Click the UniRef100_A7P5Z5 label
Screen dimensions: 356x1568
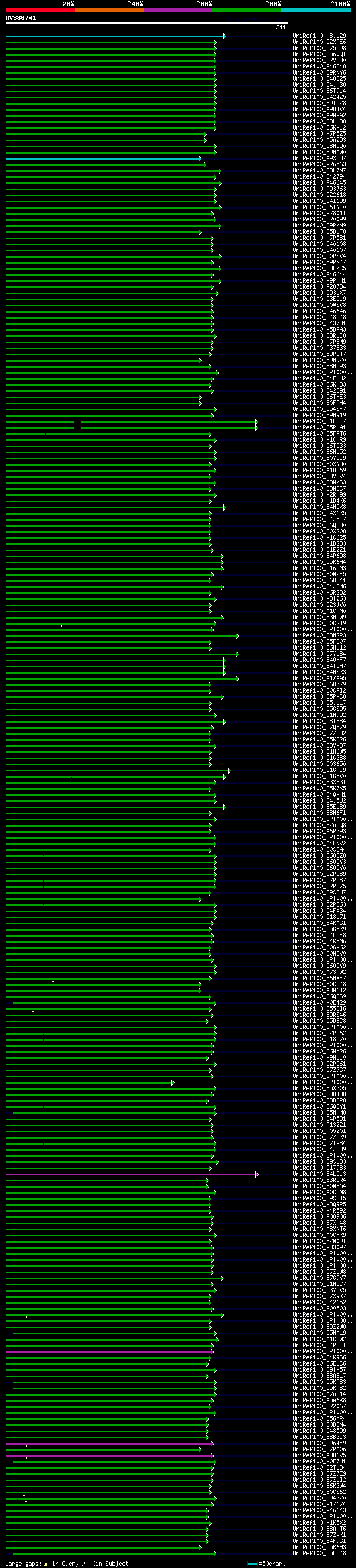319,134
